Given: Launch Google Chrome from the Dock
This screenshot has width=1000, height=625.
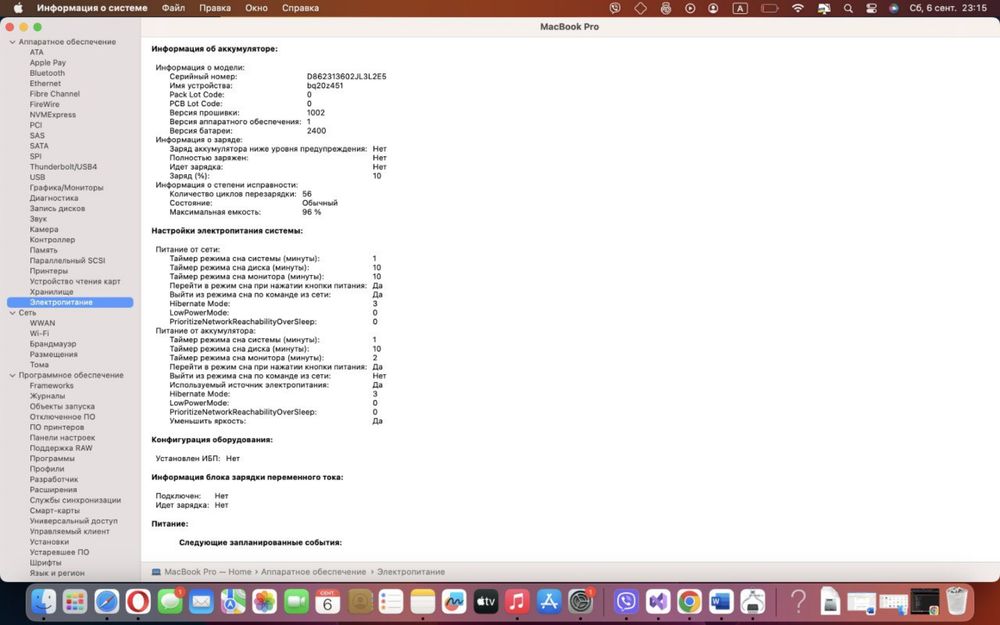Looking at the screenshot, I should [689, 601].
